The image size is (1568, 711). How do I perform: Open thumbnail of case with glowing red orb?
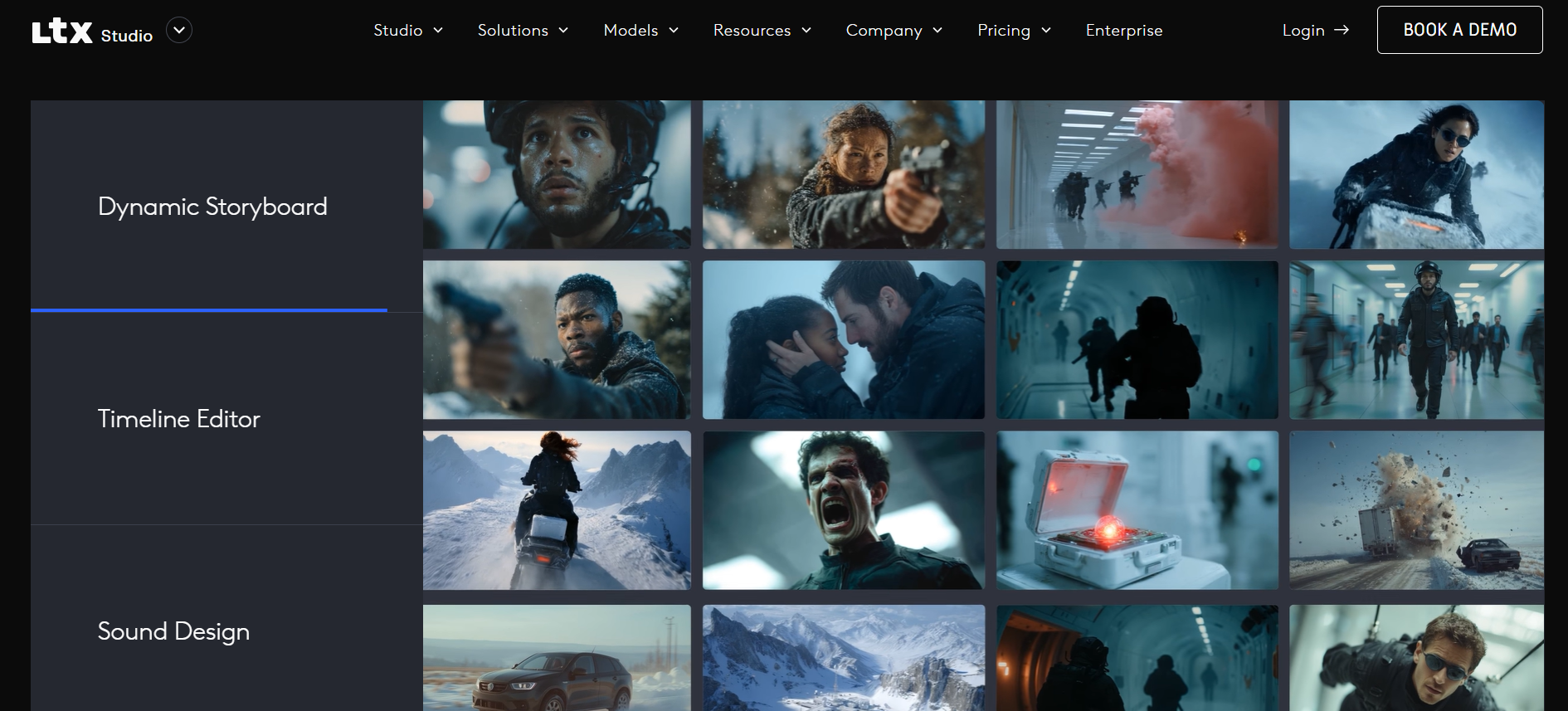(x=1137, y=510)
